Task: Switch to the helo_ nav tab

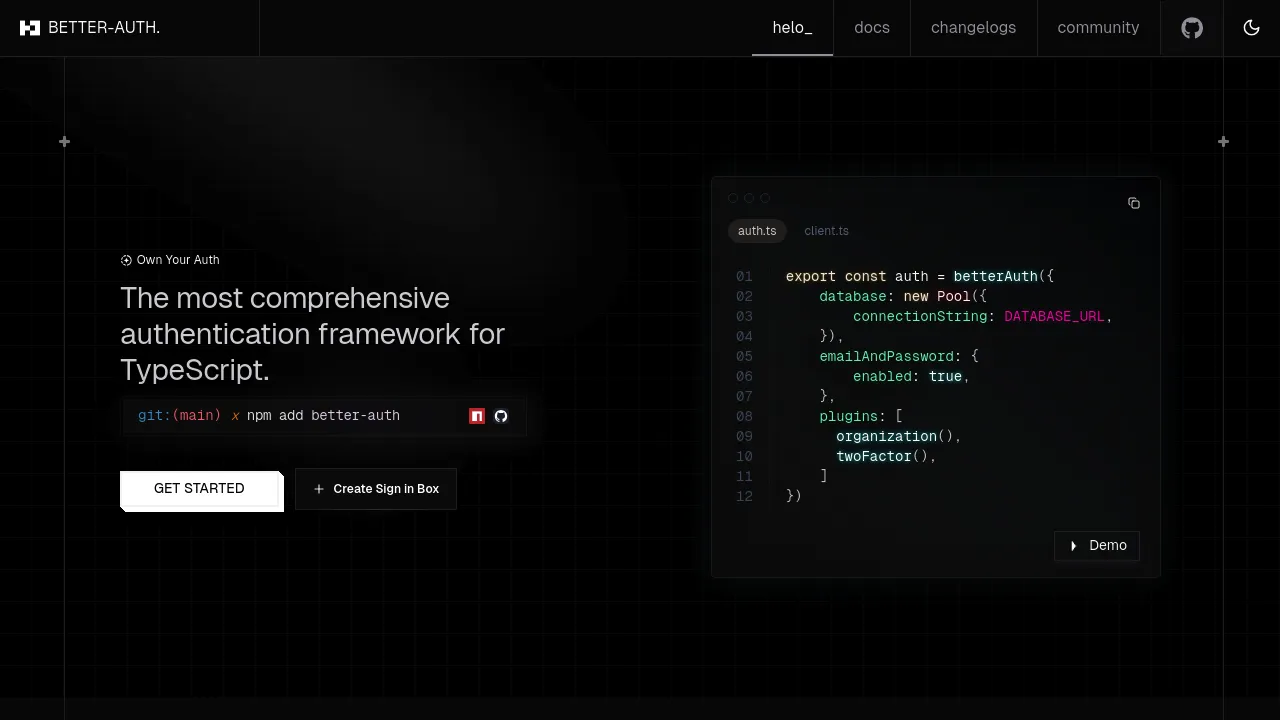Action: 792,28
